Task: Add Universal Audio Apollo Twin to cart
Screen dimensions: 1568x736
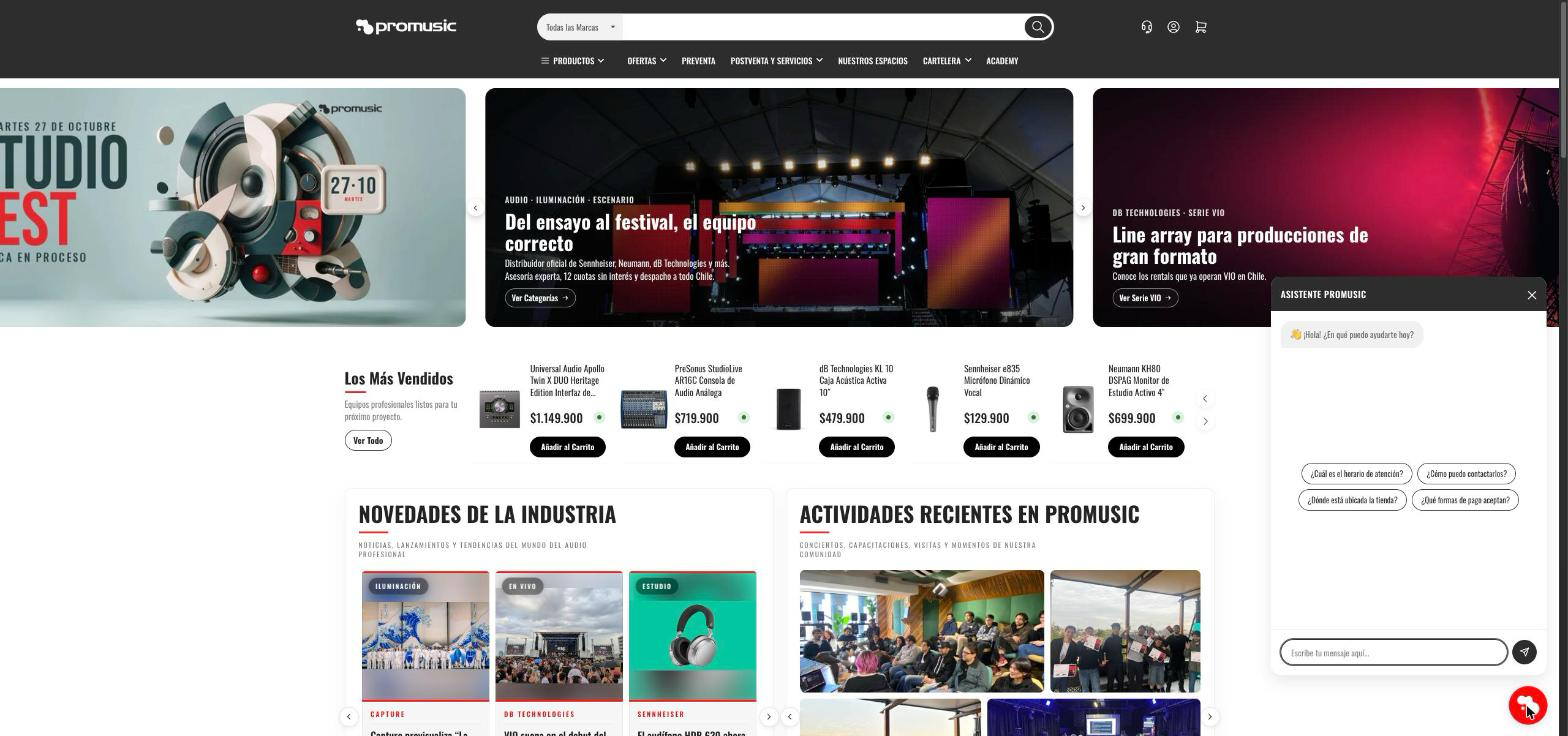Action: [x=567, y=447]
